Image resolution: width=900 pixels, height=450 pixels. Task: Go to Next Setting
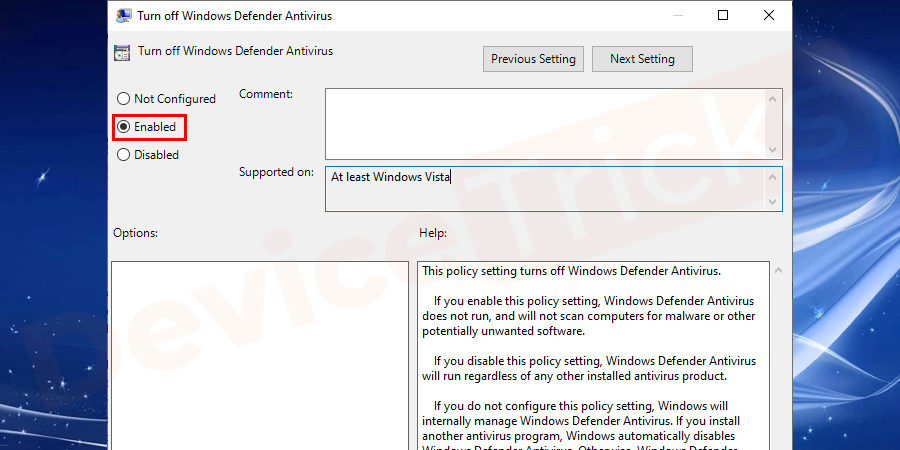(x=642, y=59)
